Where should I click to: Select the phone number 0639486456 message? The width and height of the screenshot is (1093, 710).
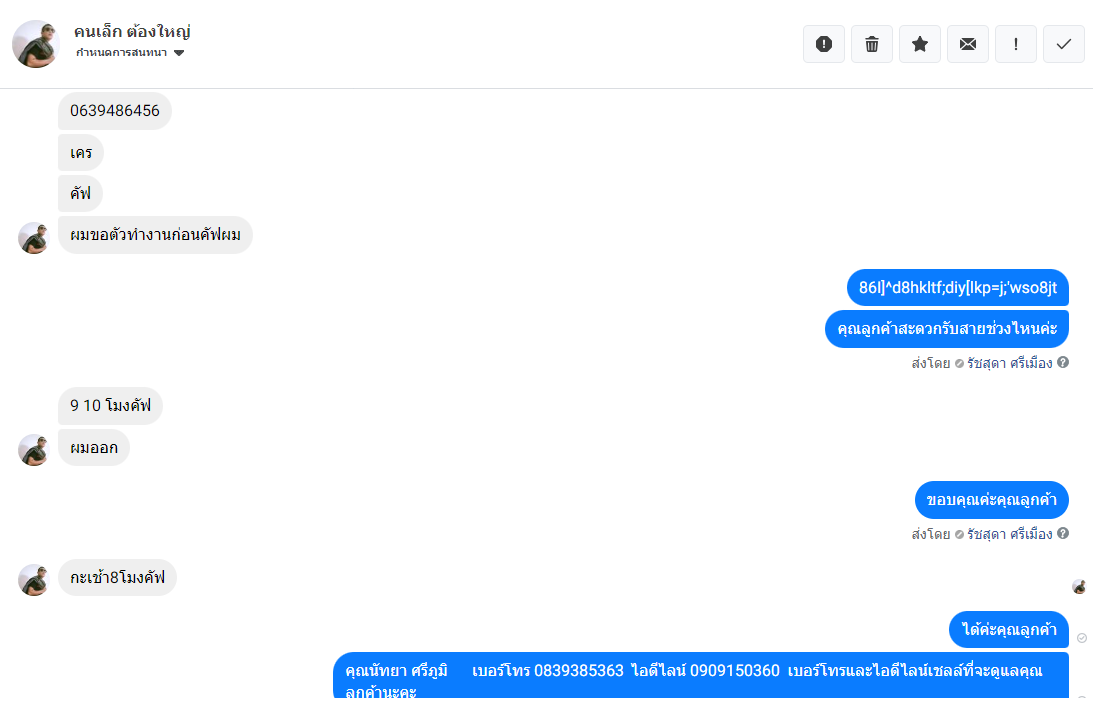click(x=115, y=111)
